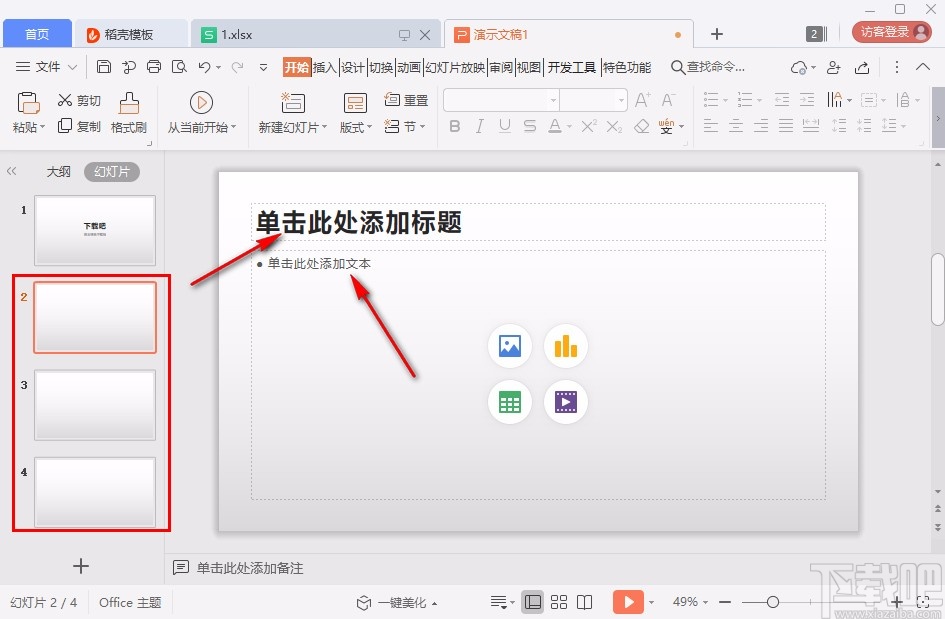This screenshot has height=619, width=945.
Task: Click the insert chart placeholder icon
Action: [x=566, y=345]
